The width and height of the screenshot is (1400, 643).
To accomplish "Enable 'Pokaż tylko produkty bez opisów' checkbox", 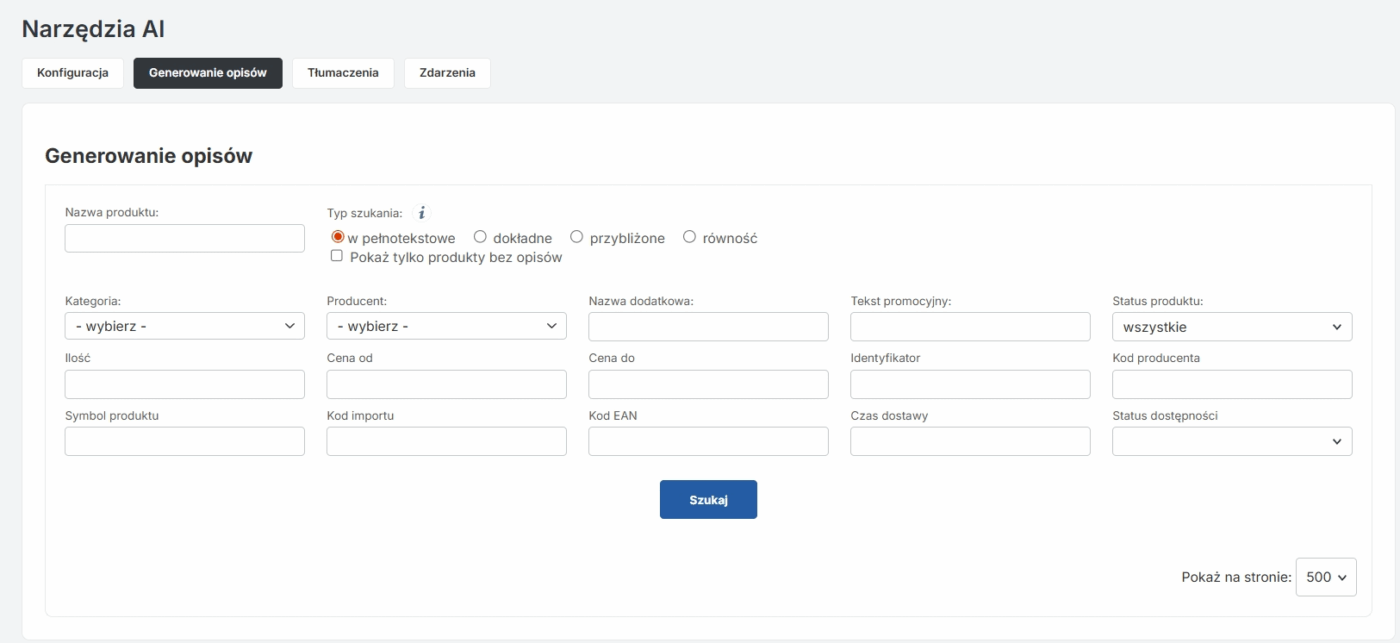I will click(337, 257).
